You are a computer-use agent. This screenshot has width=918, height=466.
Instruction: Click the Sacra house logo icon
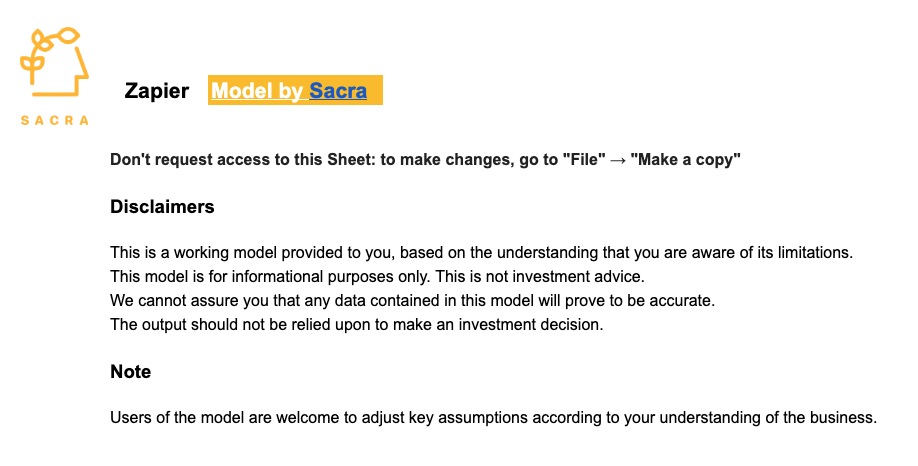point(54,62)
